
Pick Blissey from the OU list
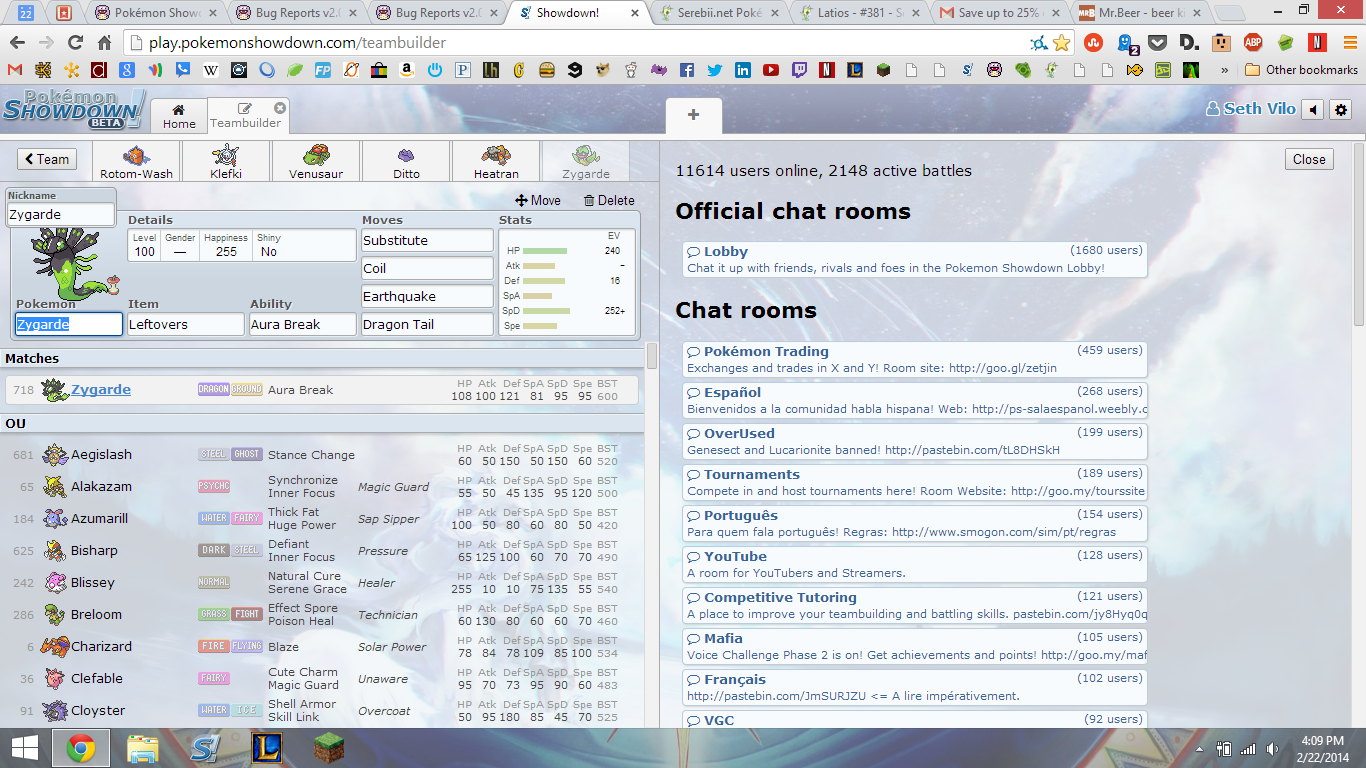[322, 582]
